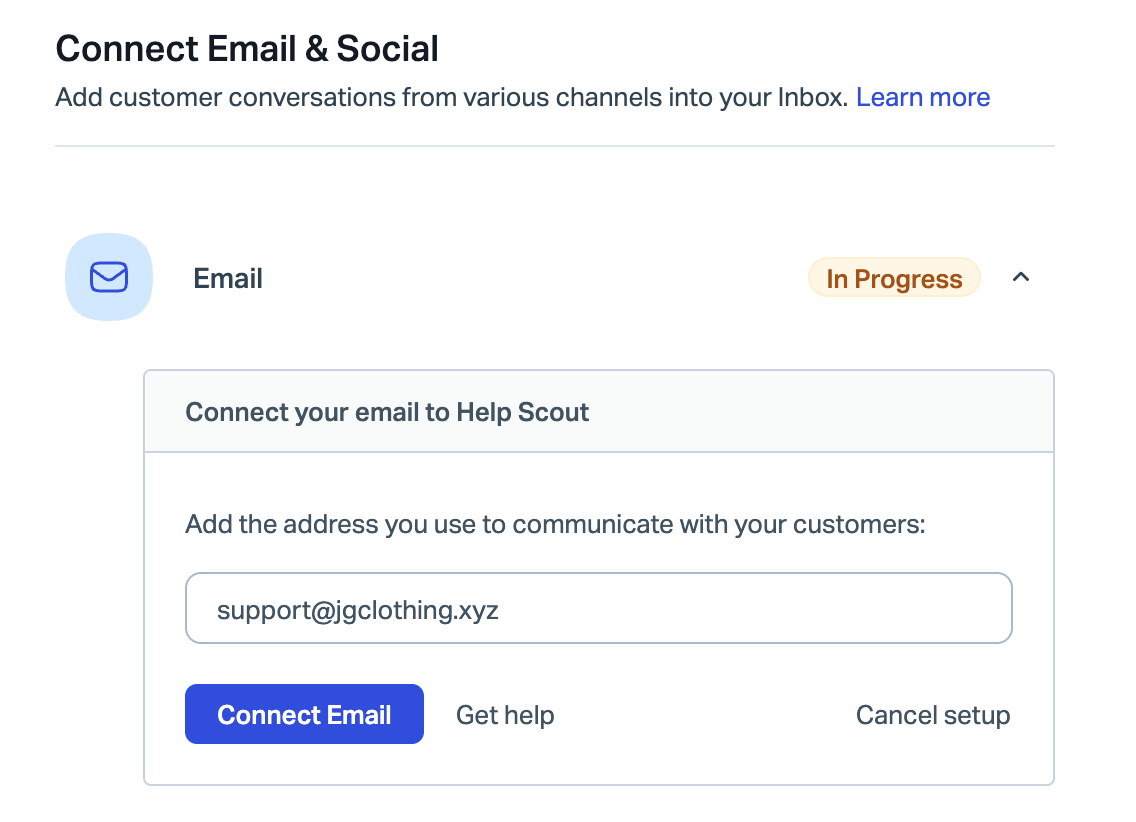
Task: Collapse the Email section with the chevron
Action: click(1020, 278)
